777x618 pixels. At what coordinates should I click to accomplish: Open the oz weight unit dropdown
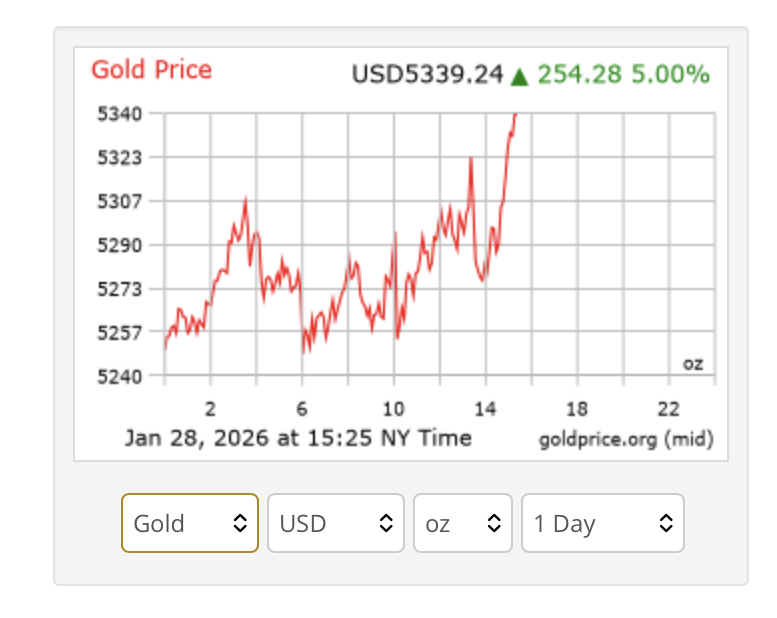click(462, 523)
